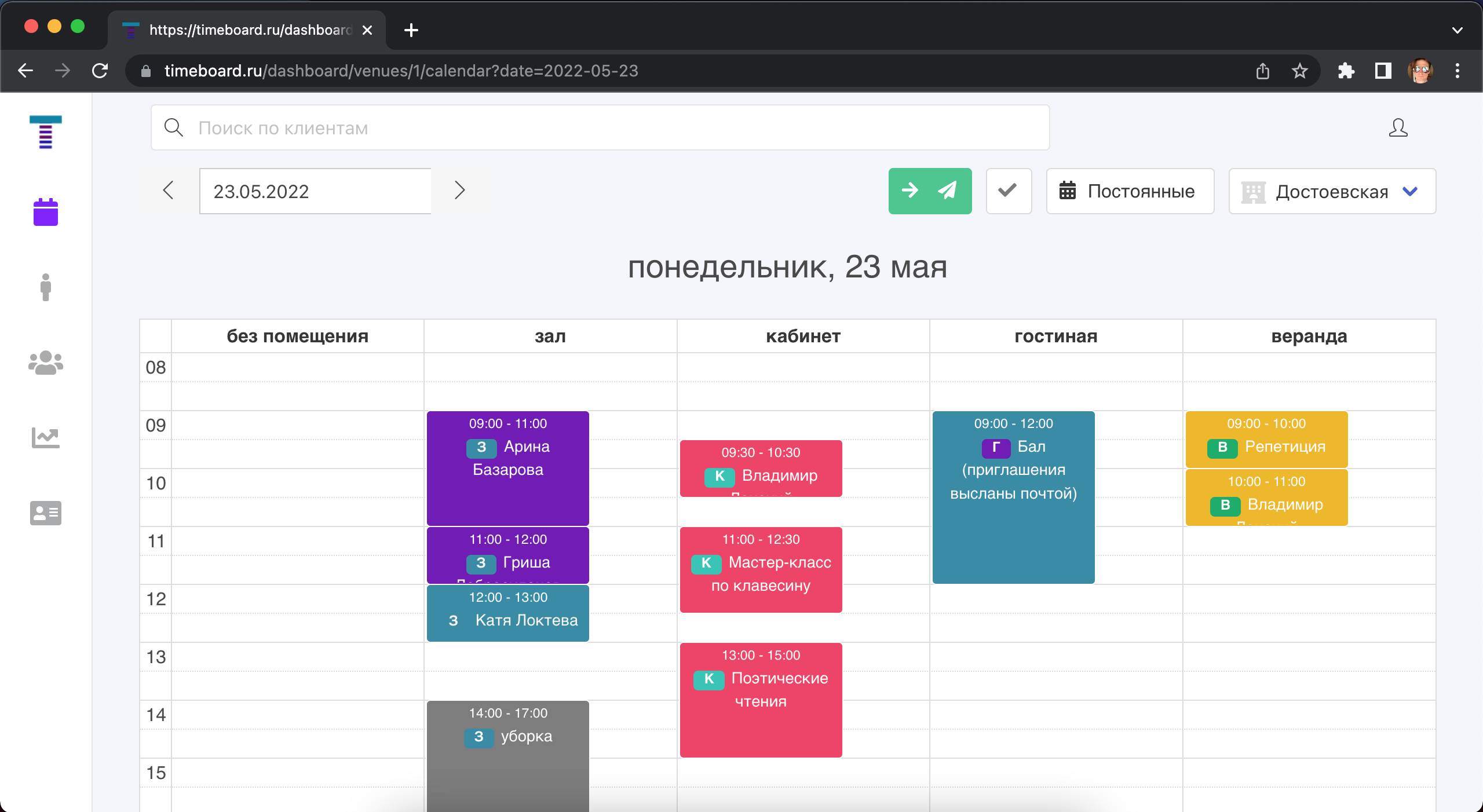Toggle the checkmark button

tap(1009, 191)
